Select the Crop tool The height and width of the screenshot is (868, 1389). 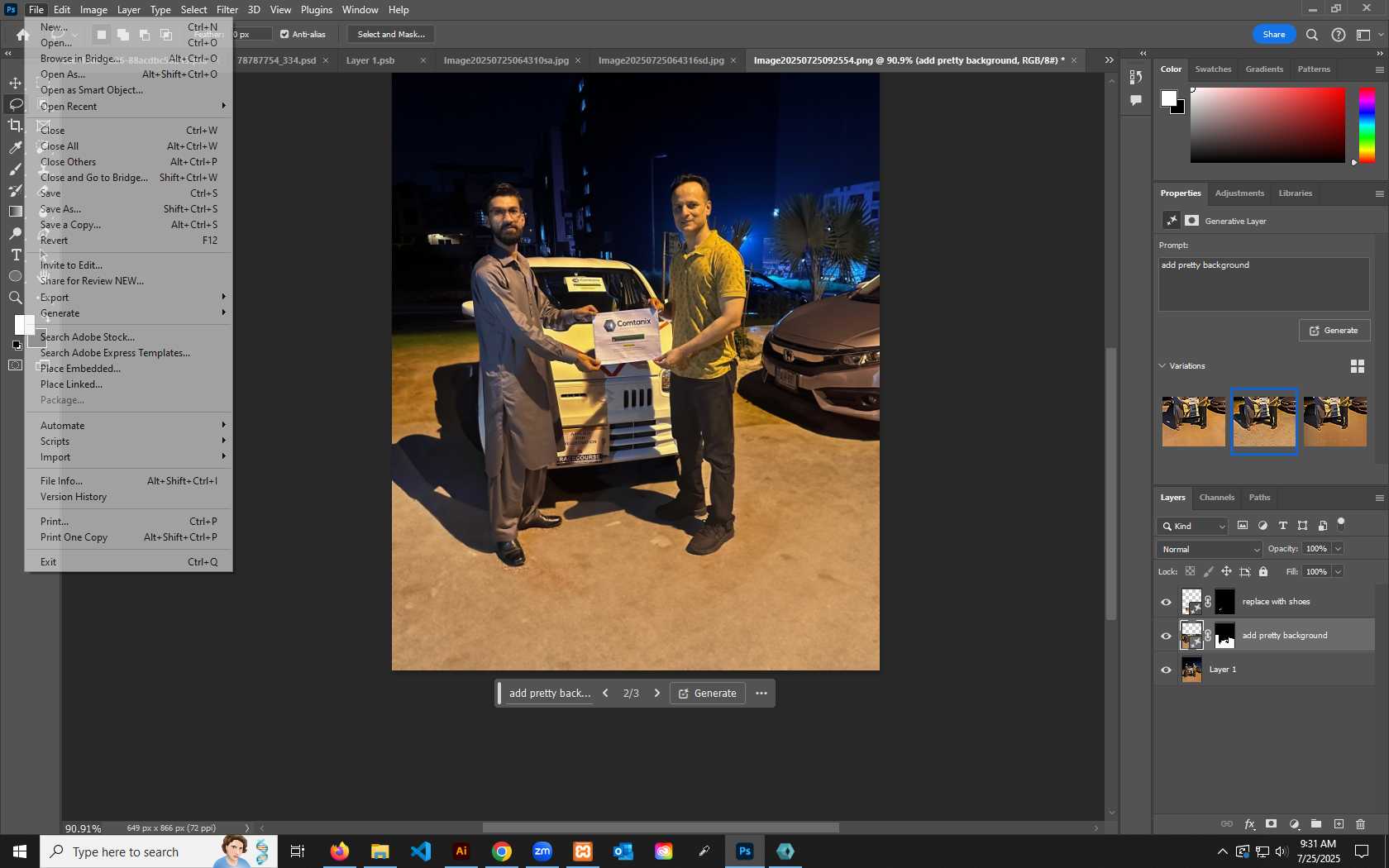[15, 126]
